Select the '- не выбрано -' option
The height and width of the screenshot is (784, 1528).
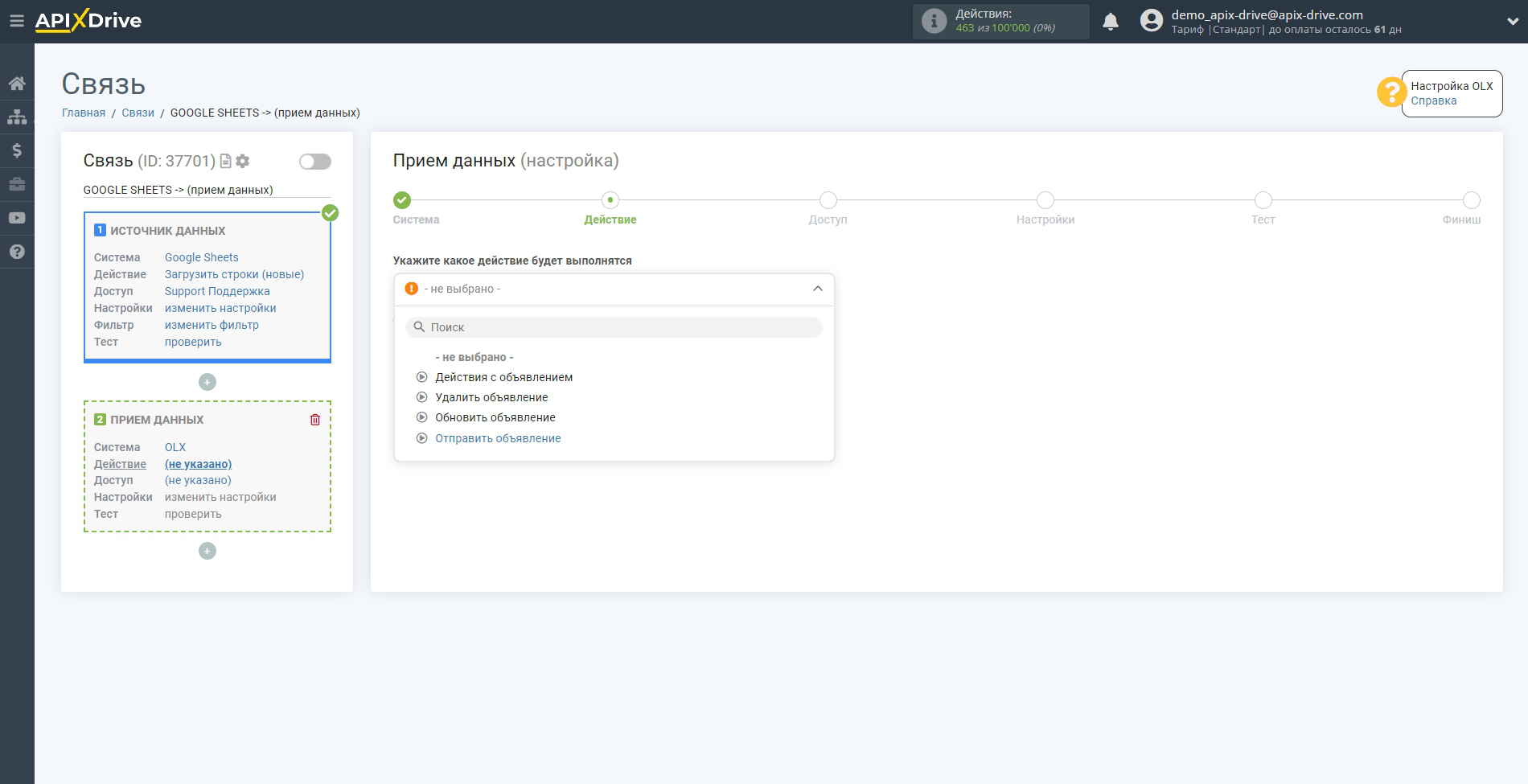point(474,357)
